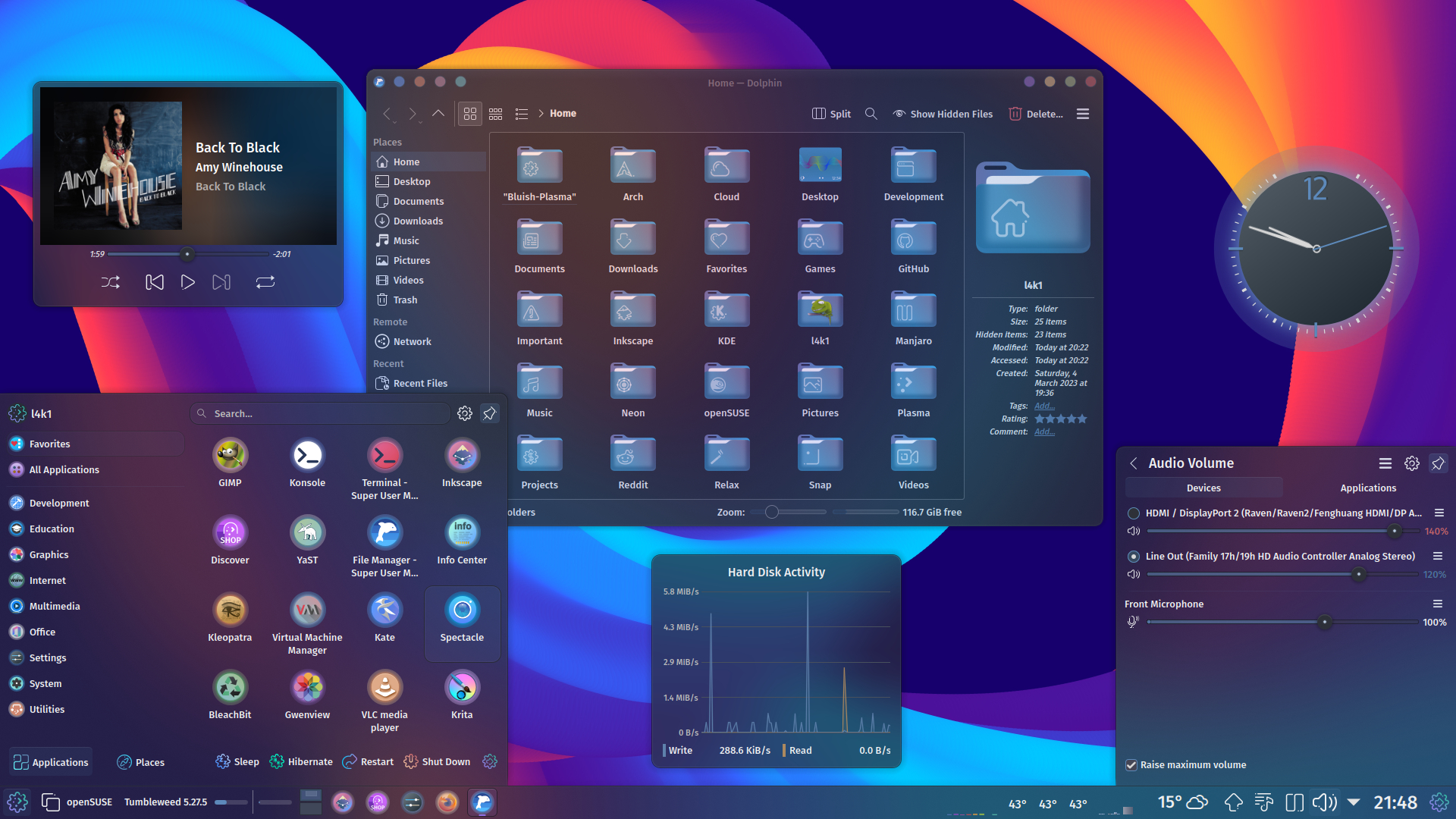
Task: Switch launcher to Places tab
Action: click(x=141, y=762)
